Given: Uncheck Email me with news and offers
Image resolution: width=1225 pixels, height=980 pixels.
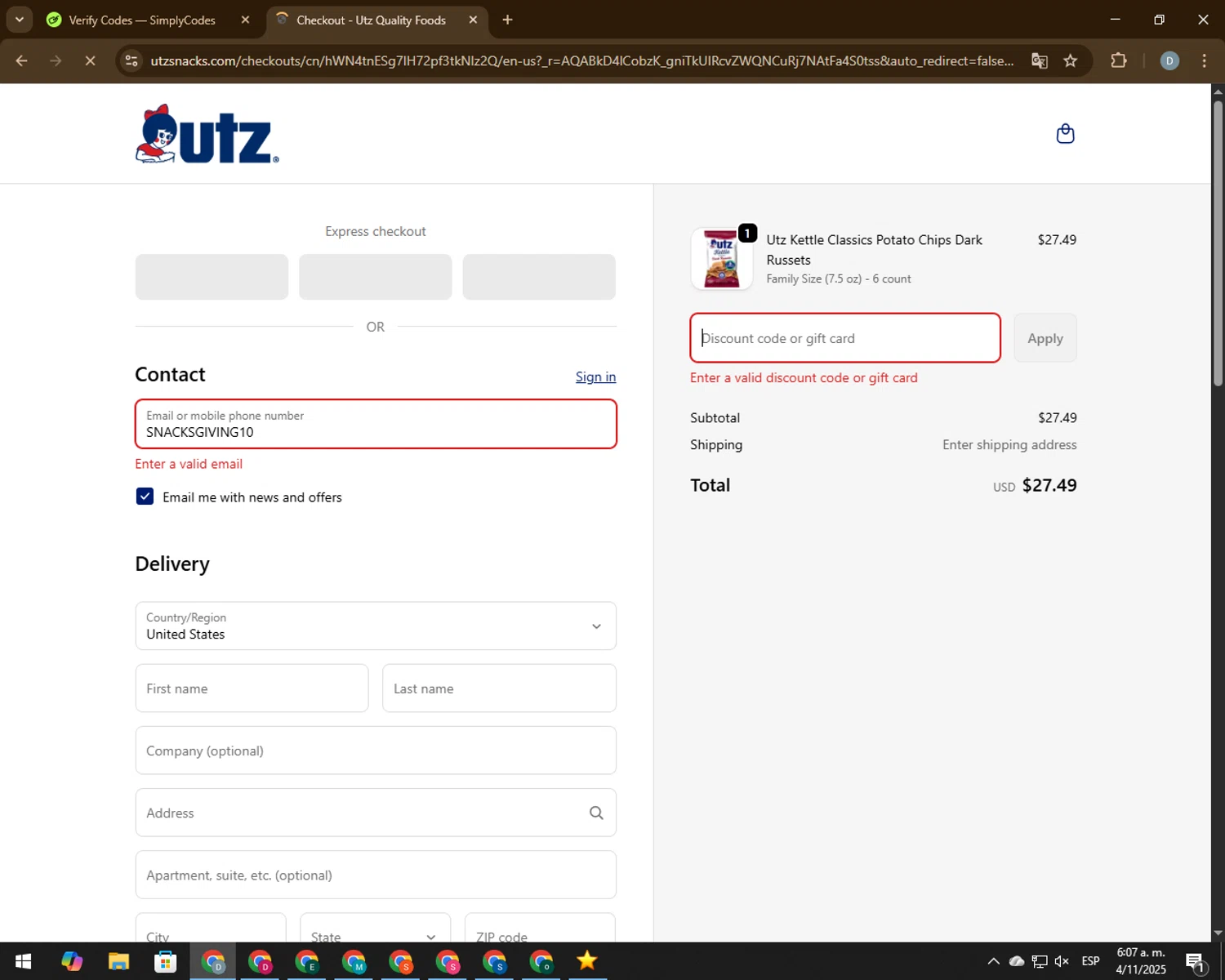Looking at the screenshot, I should pos(145,497).
